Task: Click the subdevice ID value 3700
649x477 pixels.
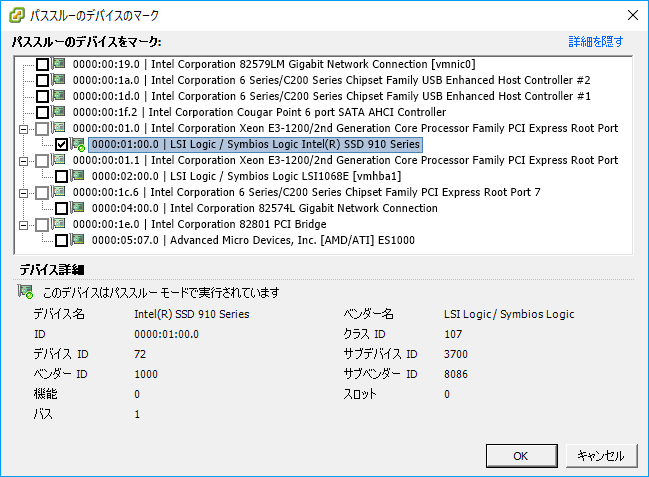Action: (456, 354)
